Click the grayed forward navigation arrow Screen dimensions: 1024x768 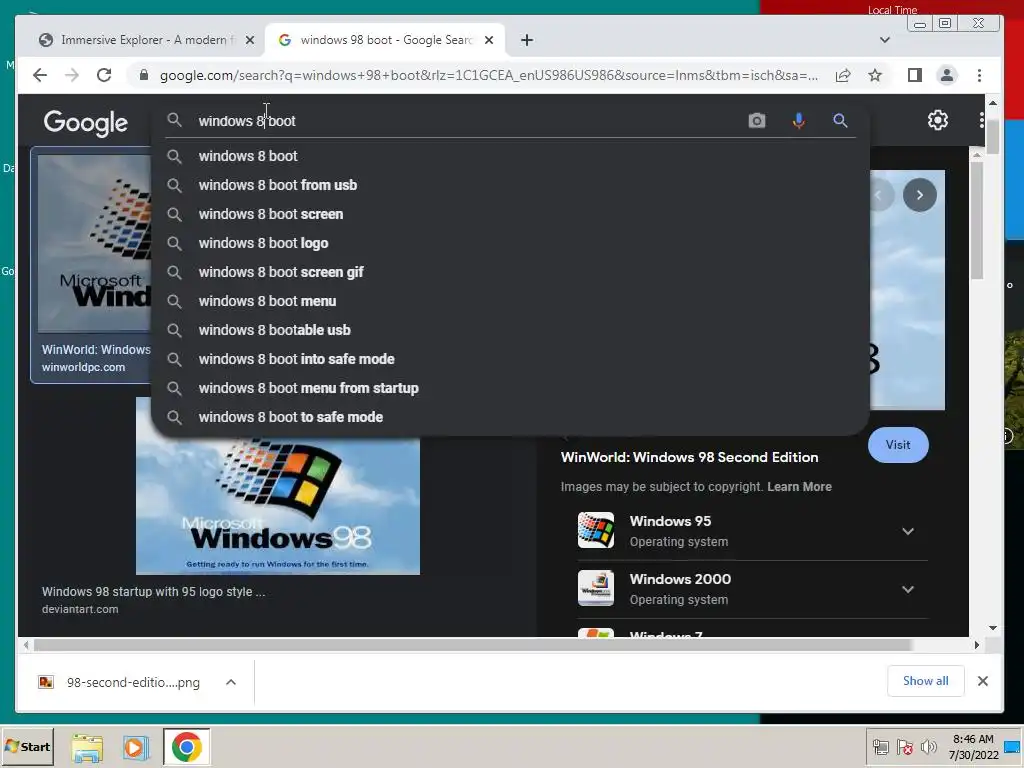click(72, 75)
